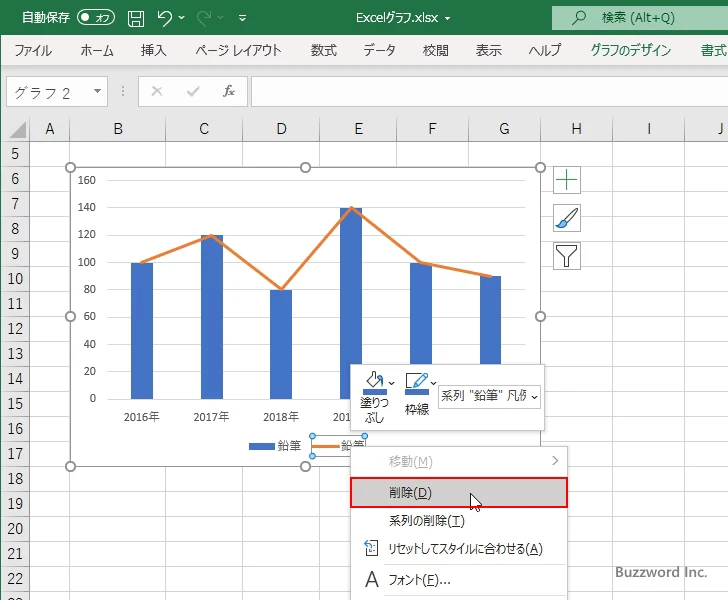The width and height of the screenshot is (728, 600).
Task: Click the 移動(M) submenu entry
Action: click(x=459, y=462)
